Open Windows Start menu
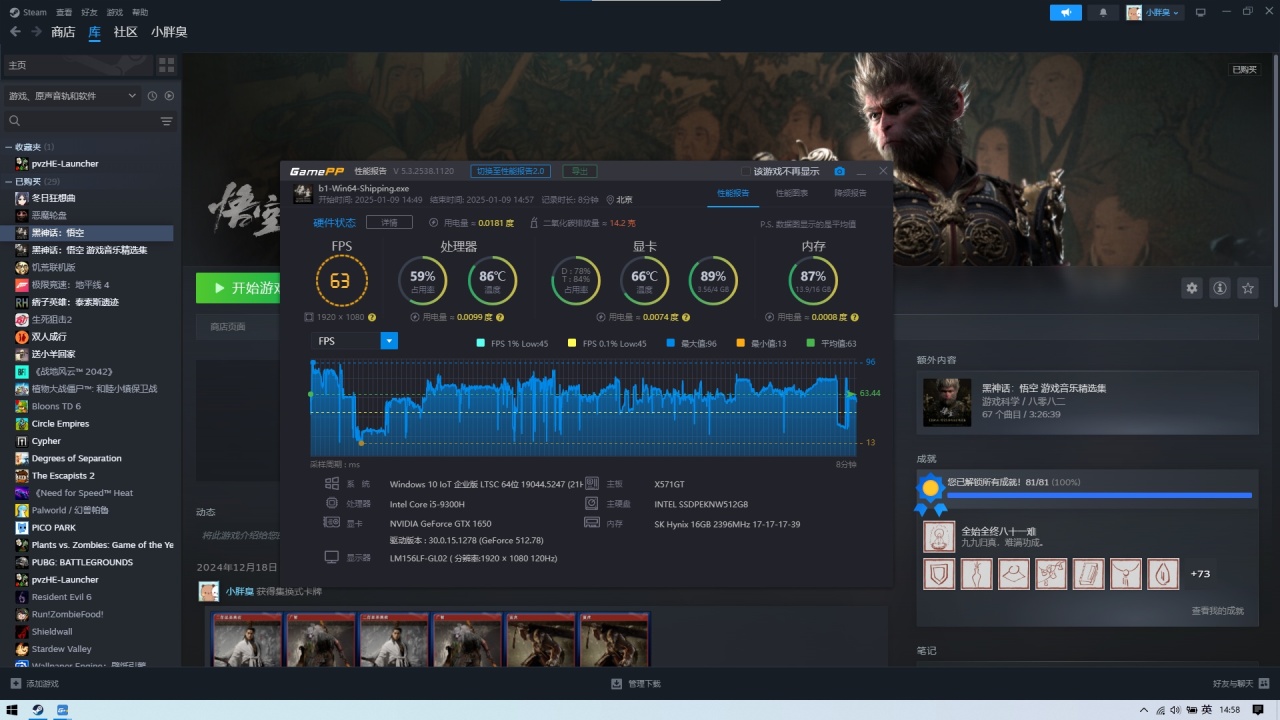Image resolution: width=1280 pixels, height=720 pixels. [12, 710]
